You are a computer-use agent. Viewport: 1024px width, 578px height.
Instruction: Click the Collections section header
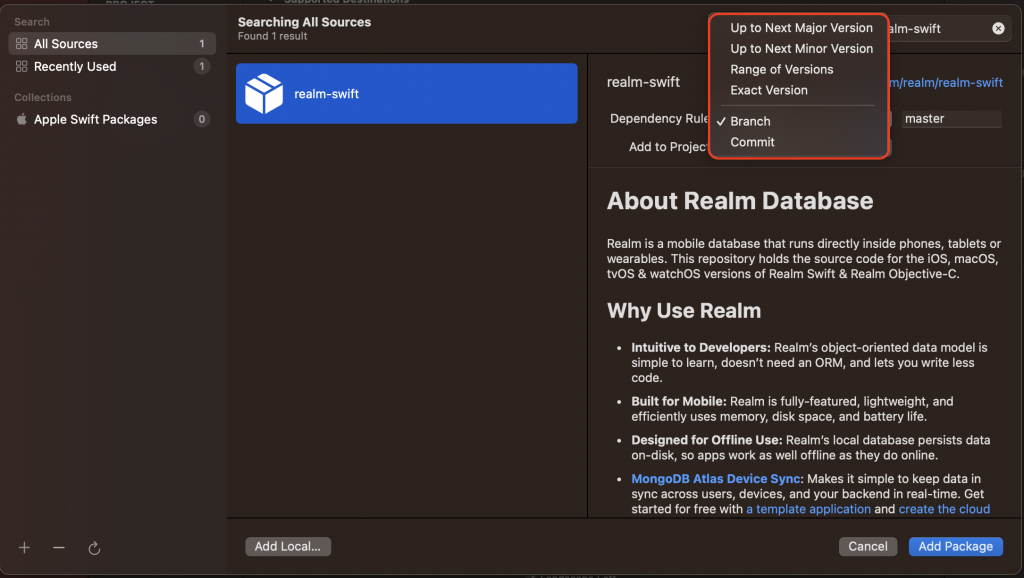click(43, 97)
